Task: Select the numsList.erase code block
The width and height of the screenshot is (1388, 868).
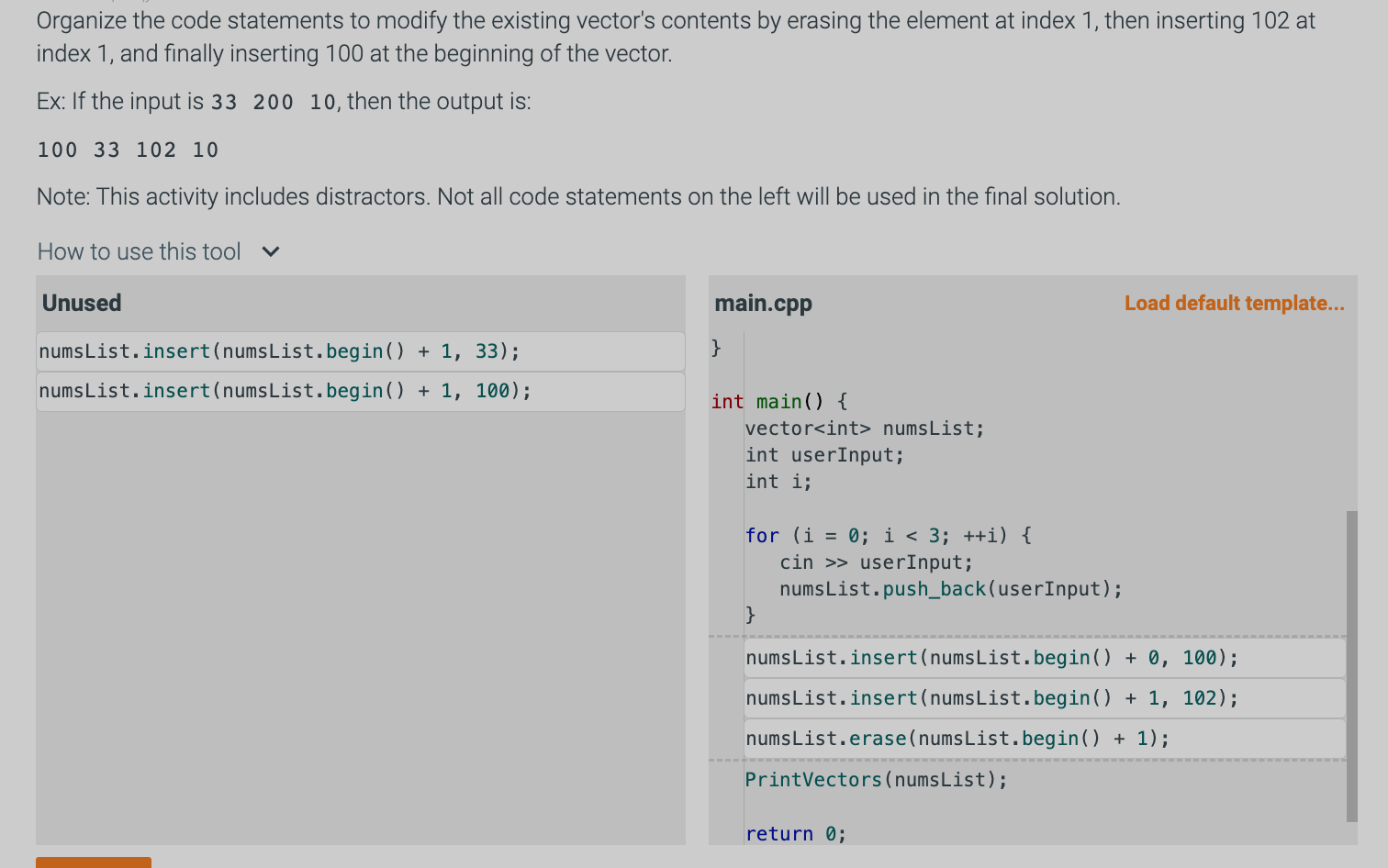Action: (1045, 739)
